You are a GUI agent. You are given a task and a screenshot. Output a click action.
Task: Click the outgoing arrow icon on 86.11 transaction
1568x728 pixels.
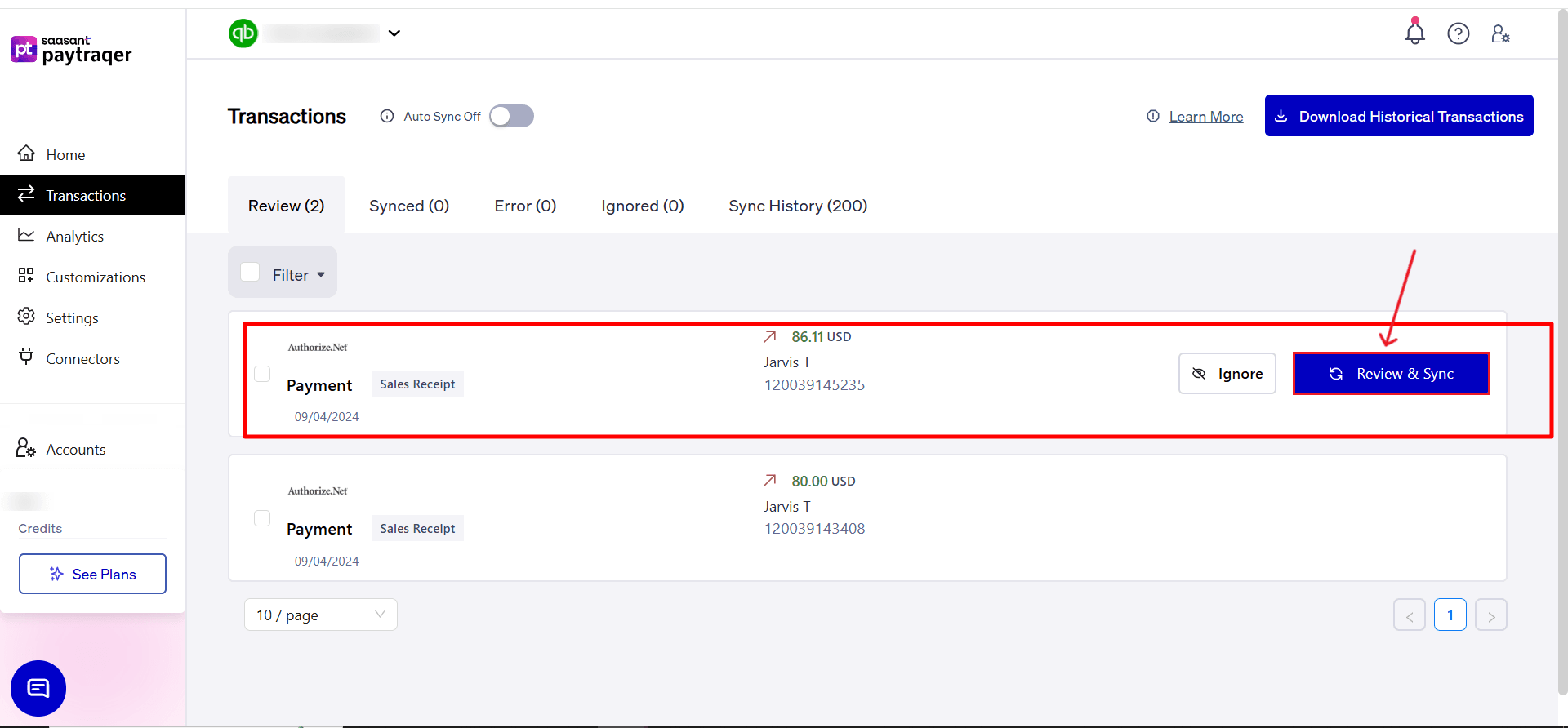click(770, 336)
